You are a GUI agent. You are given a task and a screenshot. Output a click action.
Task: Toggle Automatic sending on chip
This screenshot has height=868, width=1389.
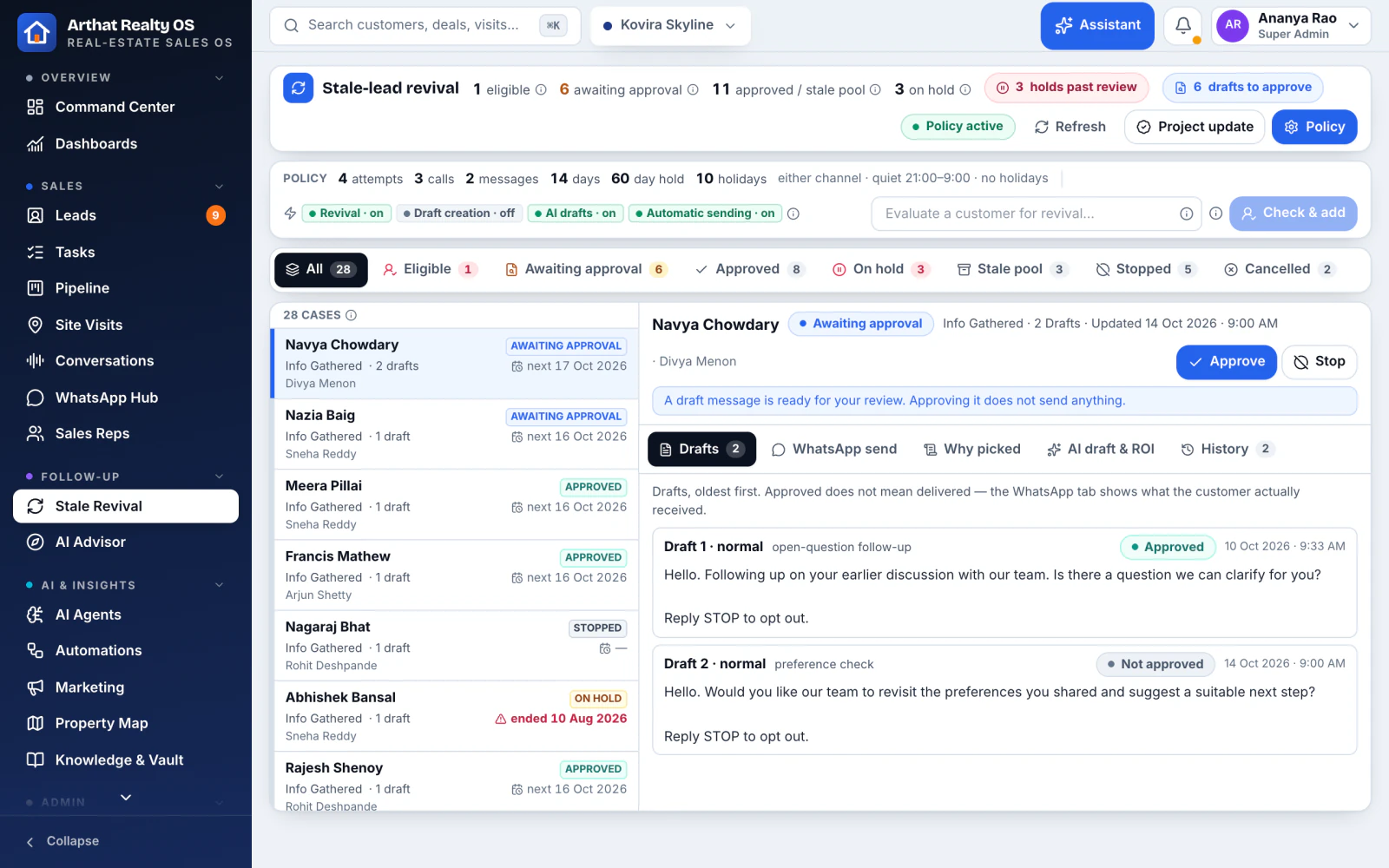click(x=706, y=214)
